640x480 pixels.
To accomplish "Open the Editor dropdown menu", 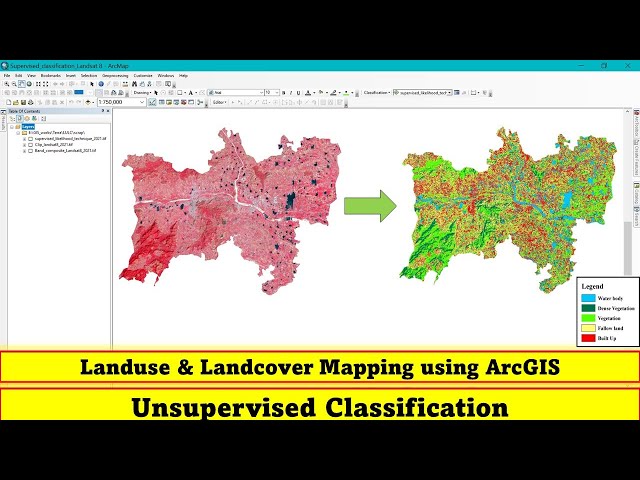I will [220, 102].
